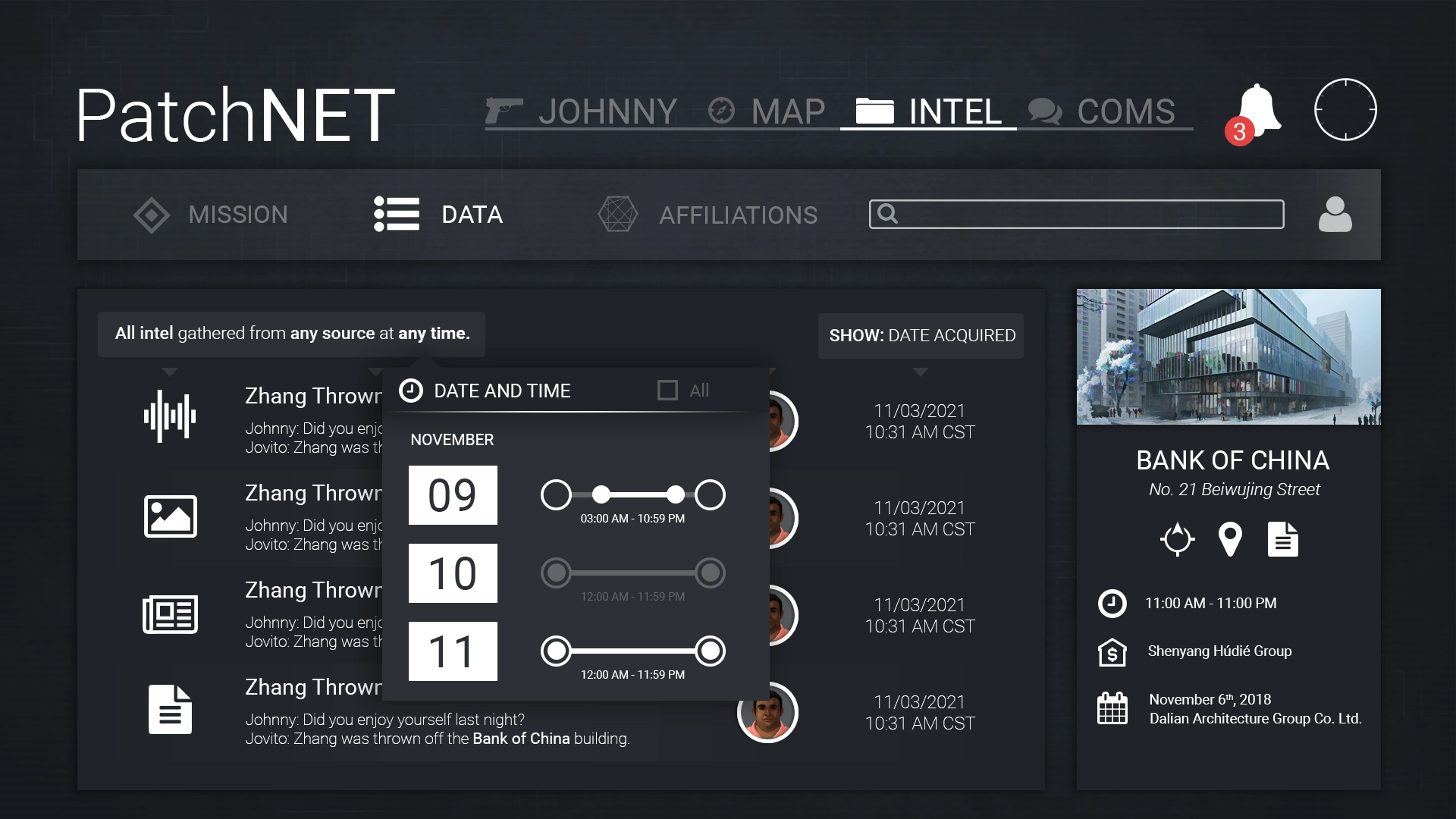The height and width of the screenshot is (819, 1456).
Task: Click the Bank of China link in transcript
Action: tap(520, 739)
